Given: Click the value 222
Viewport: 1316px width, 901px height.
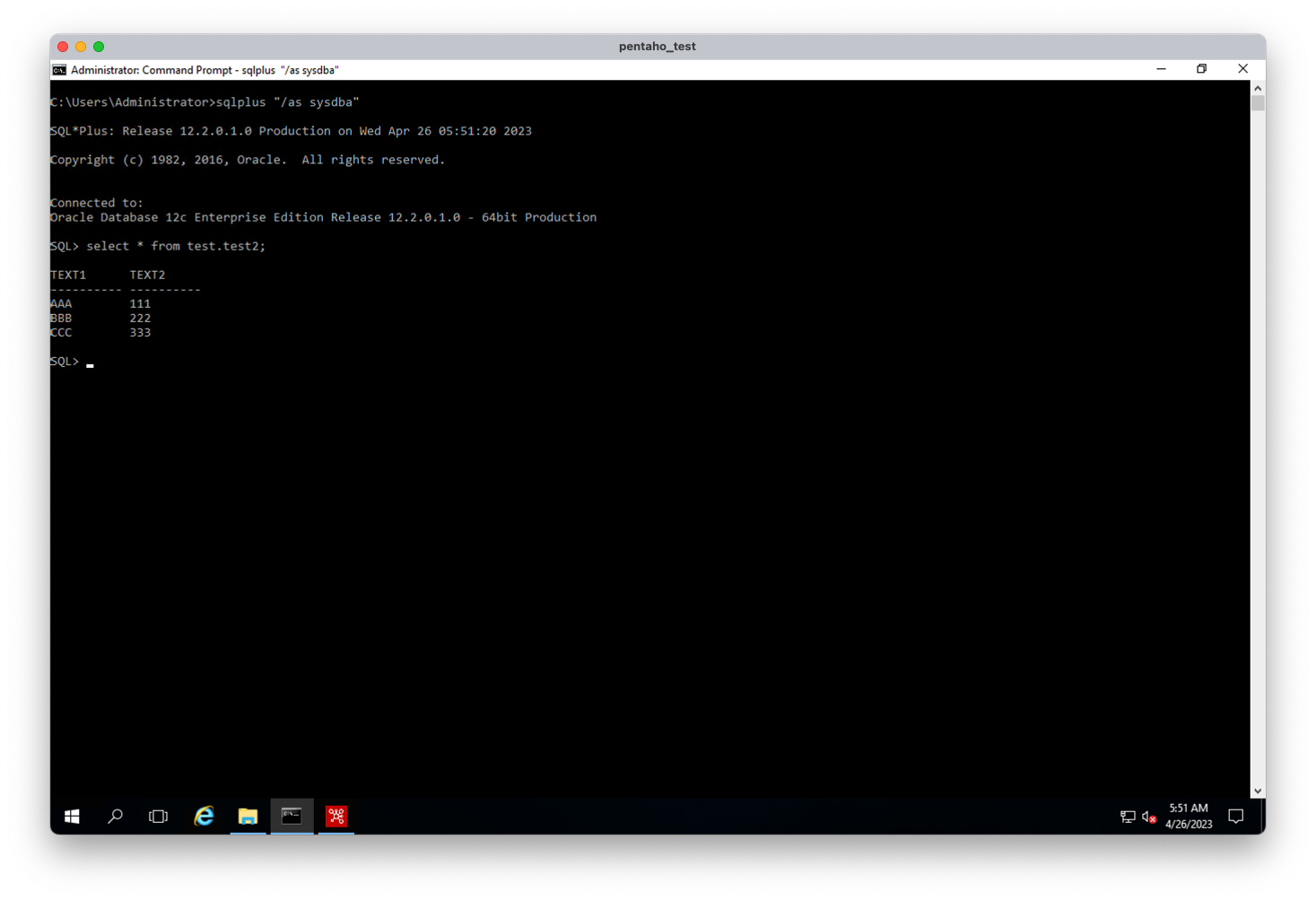Looking at the screenshot, I should click(140, 318).
